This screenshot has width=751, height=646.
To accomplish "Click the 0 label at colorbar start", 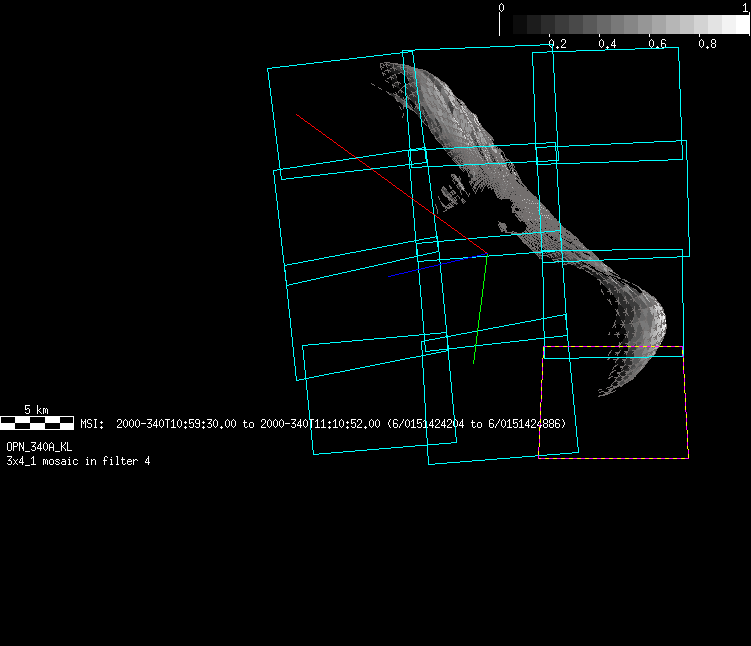I will 501,8.
